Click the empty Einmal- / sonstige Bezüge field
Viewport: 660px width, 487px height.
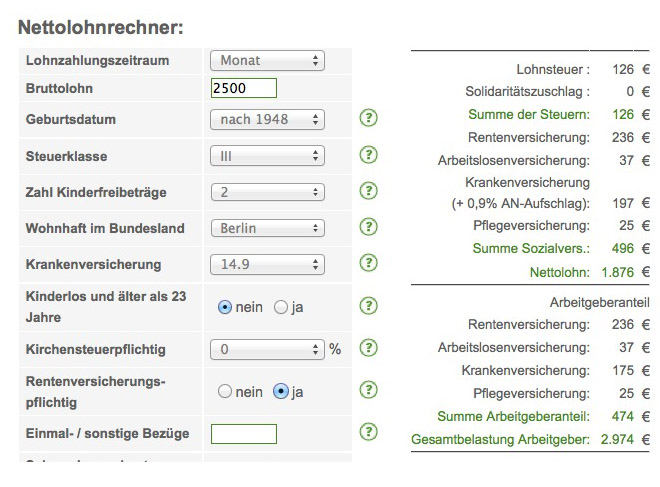tap(244, 434)
